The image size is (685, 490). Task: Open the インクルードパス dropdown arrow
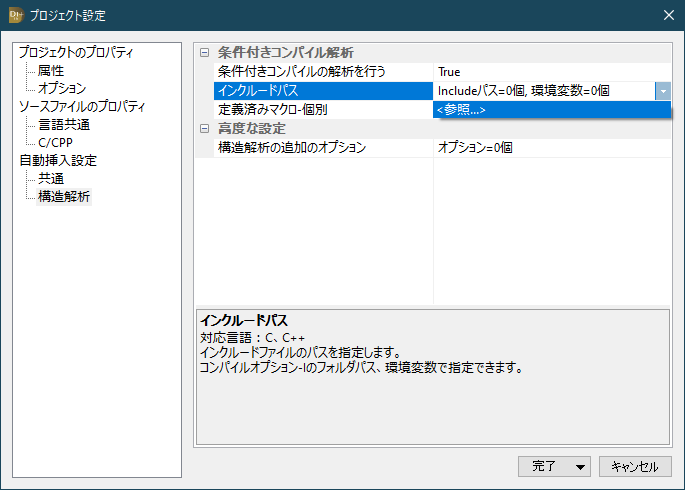click(663, 90)
